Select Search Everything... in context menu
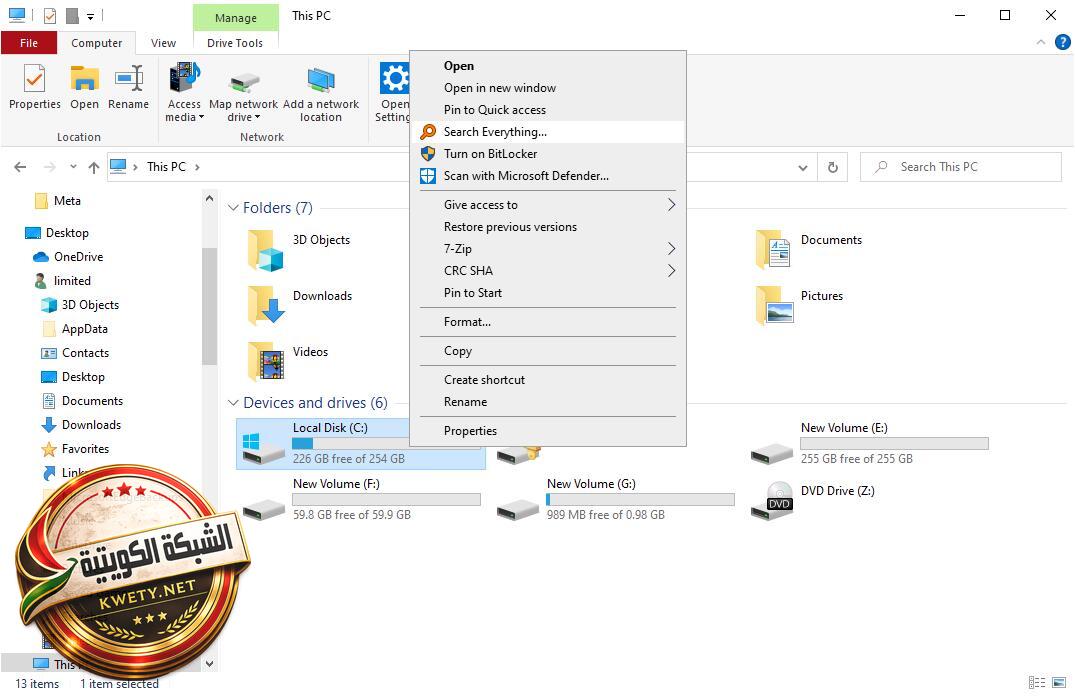1075x696 pixels. click(x=495, y=132)
